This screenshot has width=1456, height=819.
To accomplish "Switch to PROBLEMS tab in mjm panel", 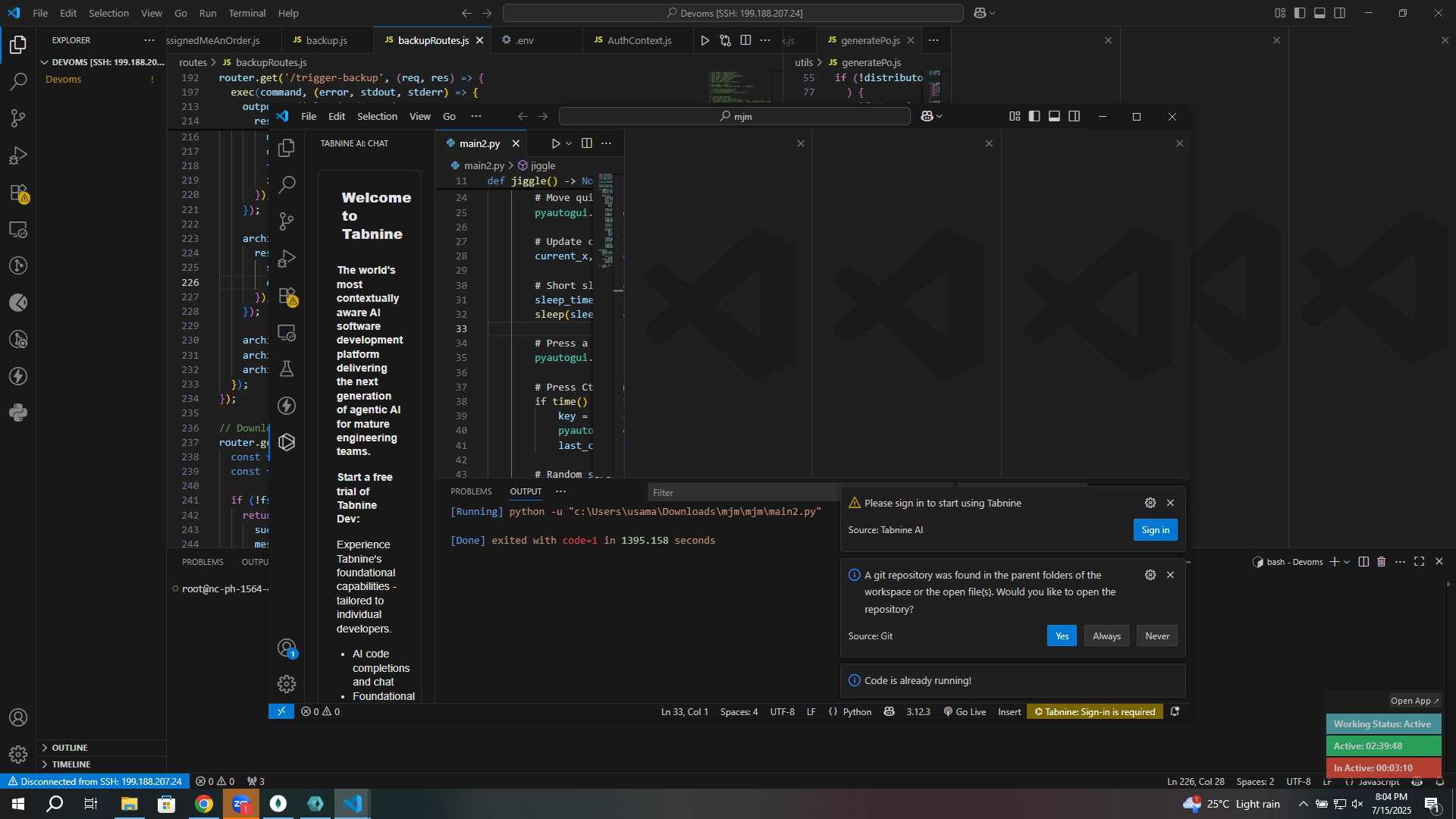I will [471, 491].
